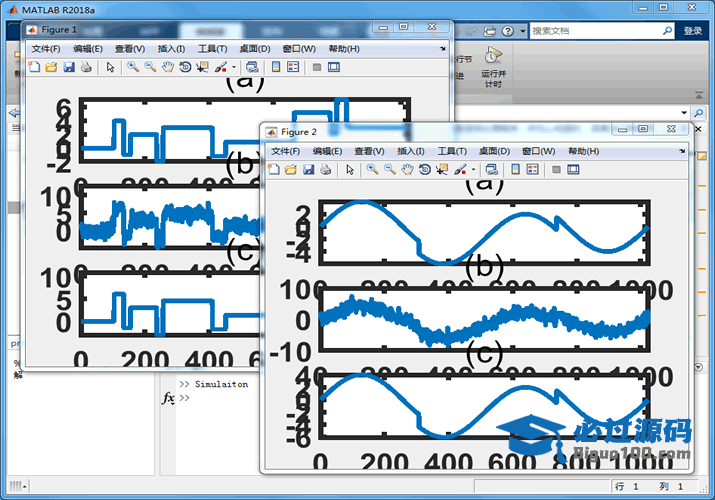
Task: Click Save icon in Figure 1 toolbar
Action: click(69, 67)
